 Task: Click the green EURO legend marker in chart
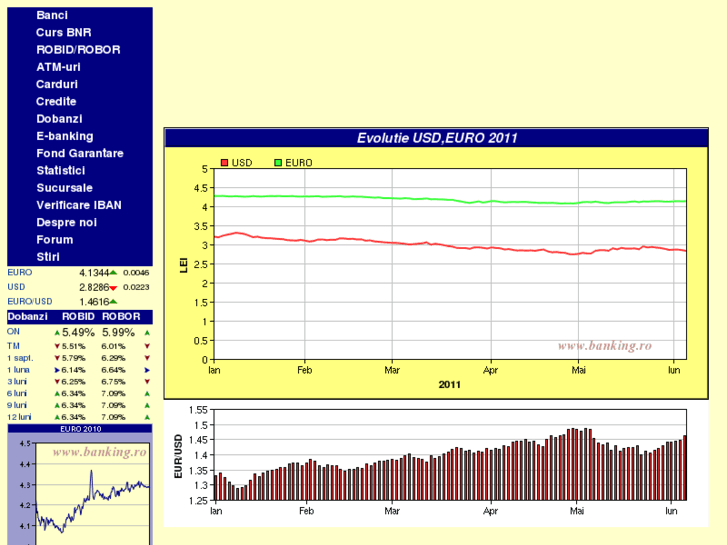click(x=279, y=163)
